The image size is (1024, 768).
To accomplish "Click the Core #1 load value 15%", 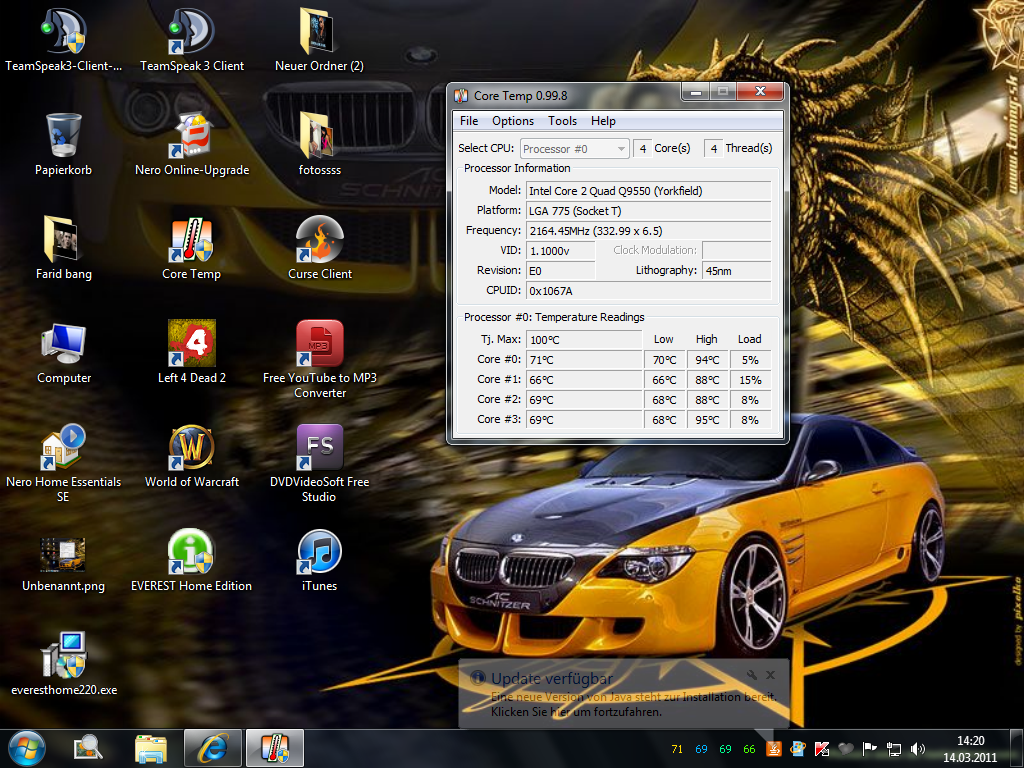I will pos(750,379).
